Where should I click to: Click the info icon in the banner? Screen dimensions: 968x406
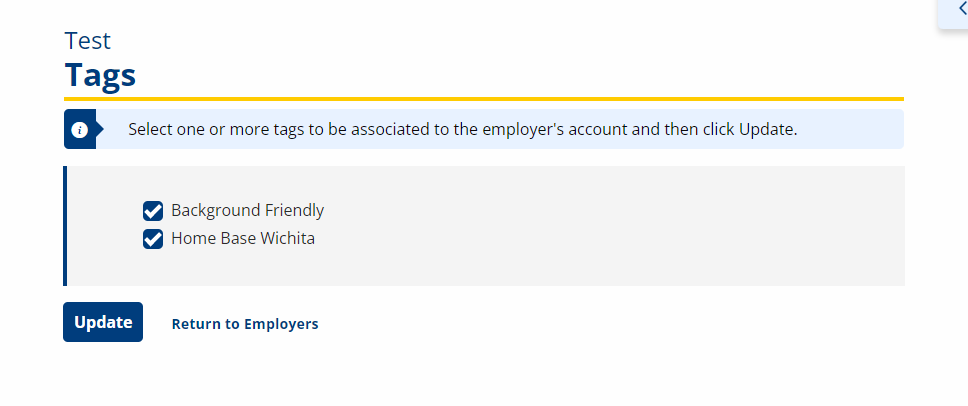[79, 130]
